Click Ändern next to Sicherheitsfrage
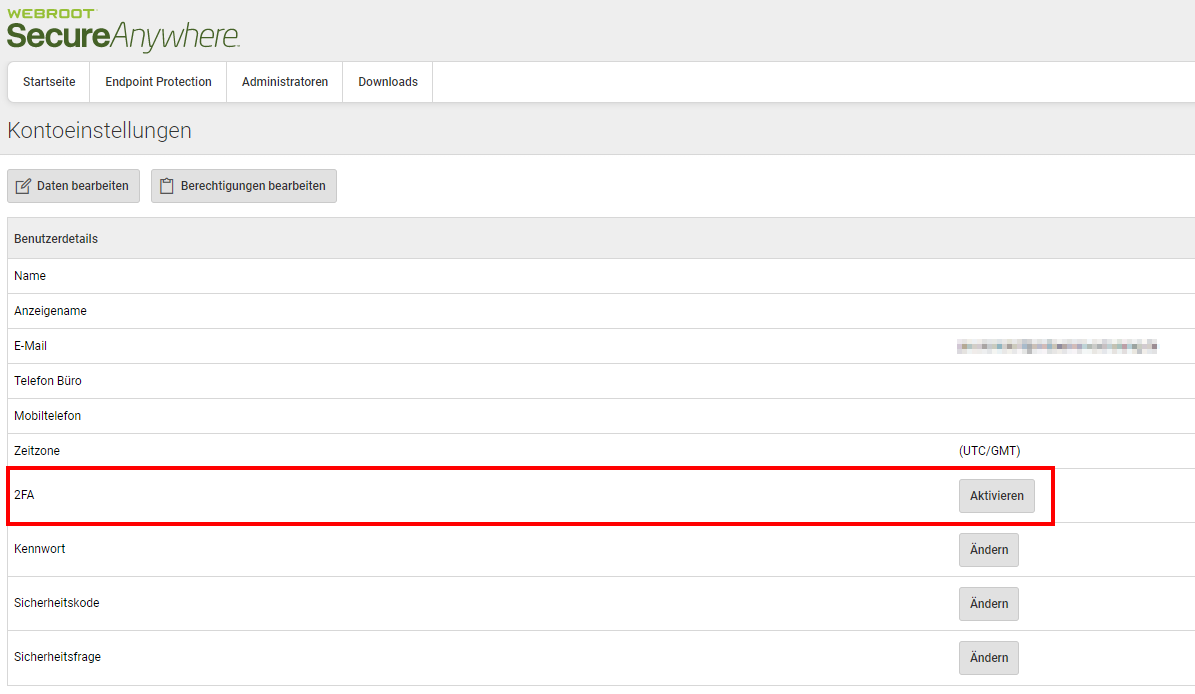1195x694 pixels. 988,658
